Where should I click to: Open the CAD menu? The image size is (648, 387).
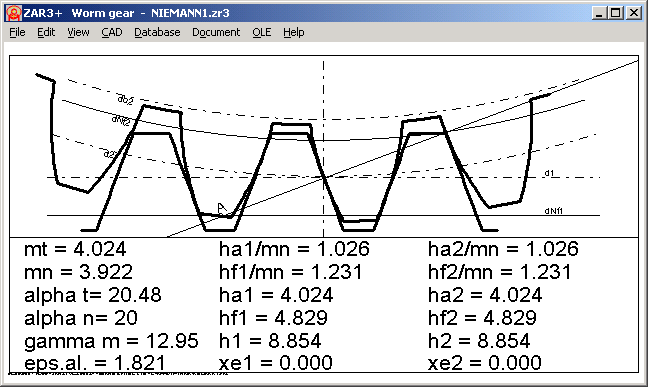[x=112, y=32]
